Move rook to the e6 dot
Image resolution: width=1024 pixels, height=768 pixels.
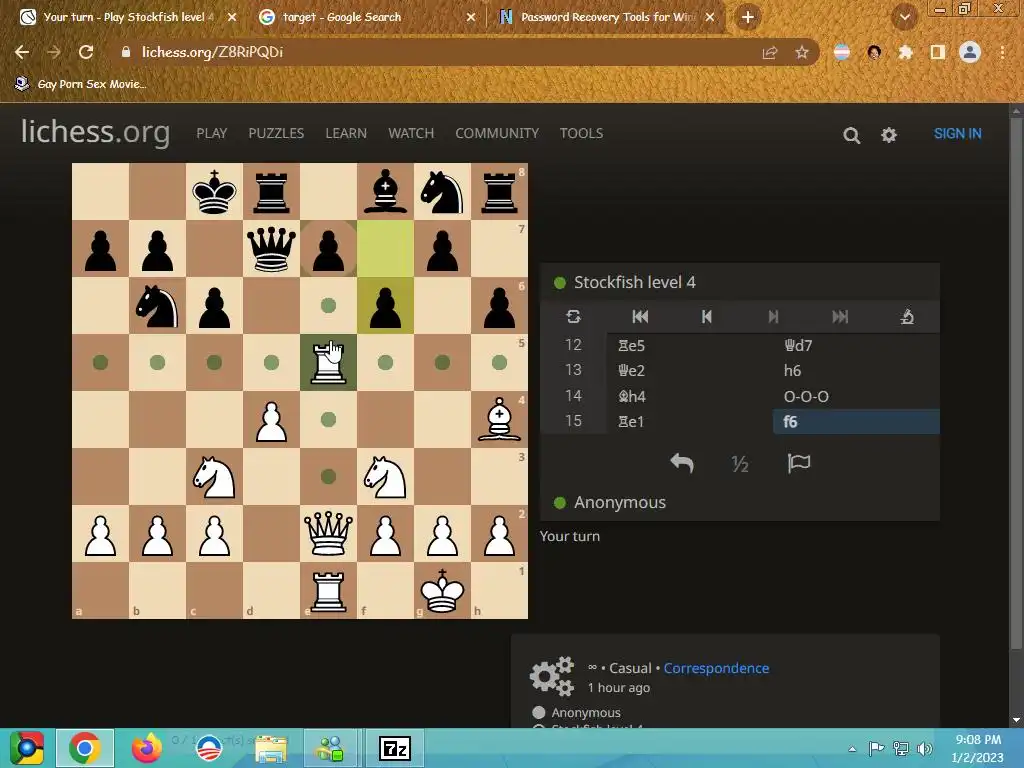pos(328,306)
